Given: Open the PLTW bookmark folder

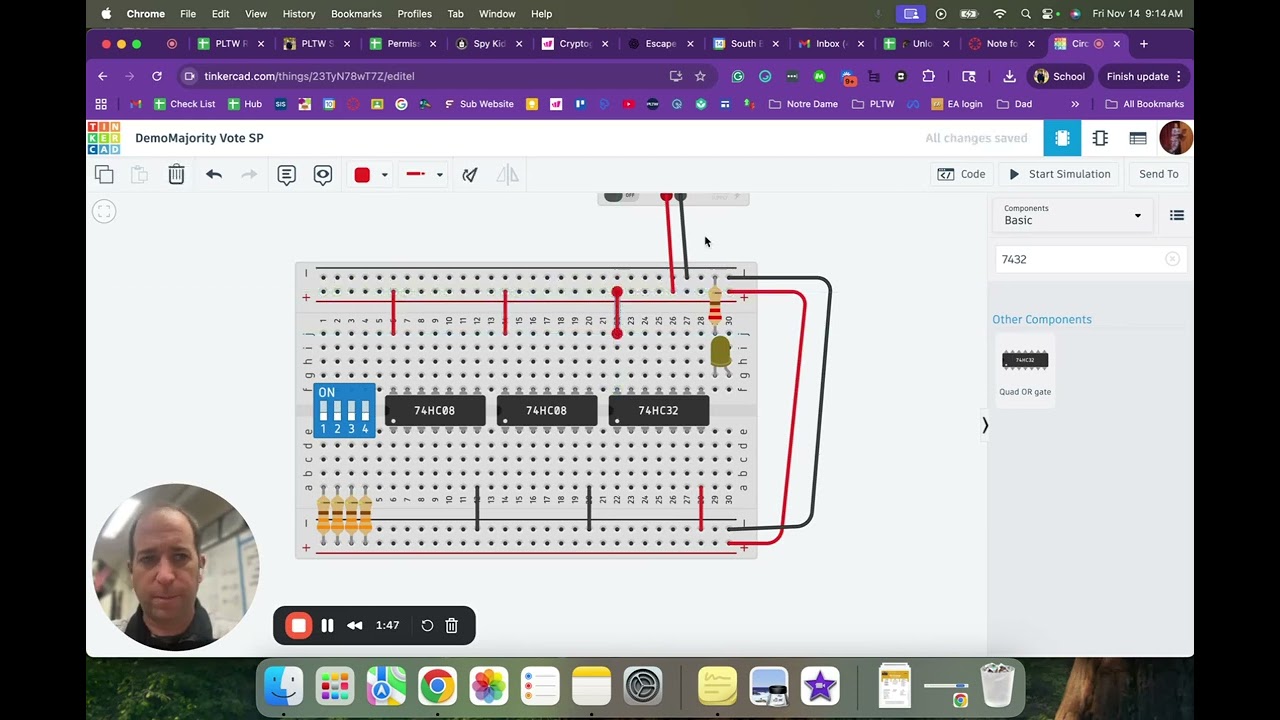Looking at the screenshot, I should [873, 104].
